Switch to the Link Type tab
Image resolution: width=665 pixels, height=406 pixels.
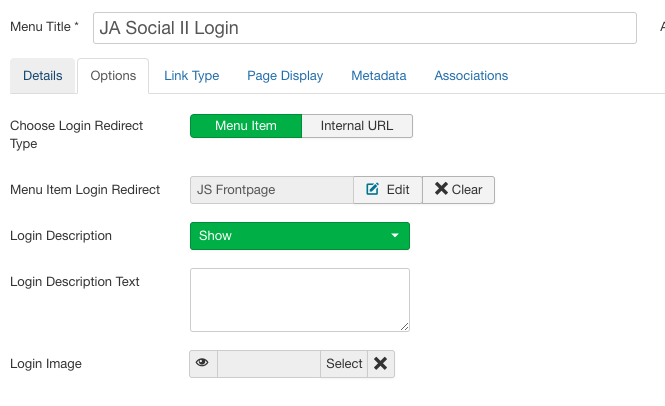pos(191,76)
